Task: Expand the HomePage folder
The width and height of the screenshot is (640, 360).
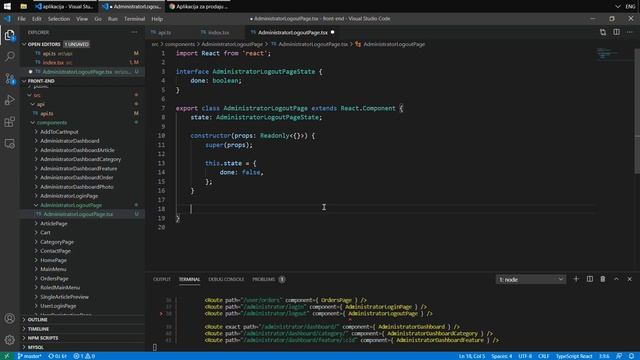Action: point(53,260)
